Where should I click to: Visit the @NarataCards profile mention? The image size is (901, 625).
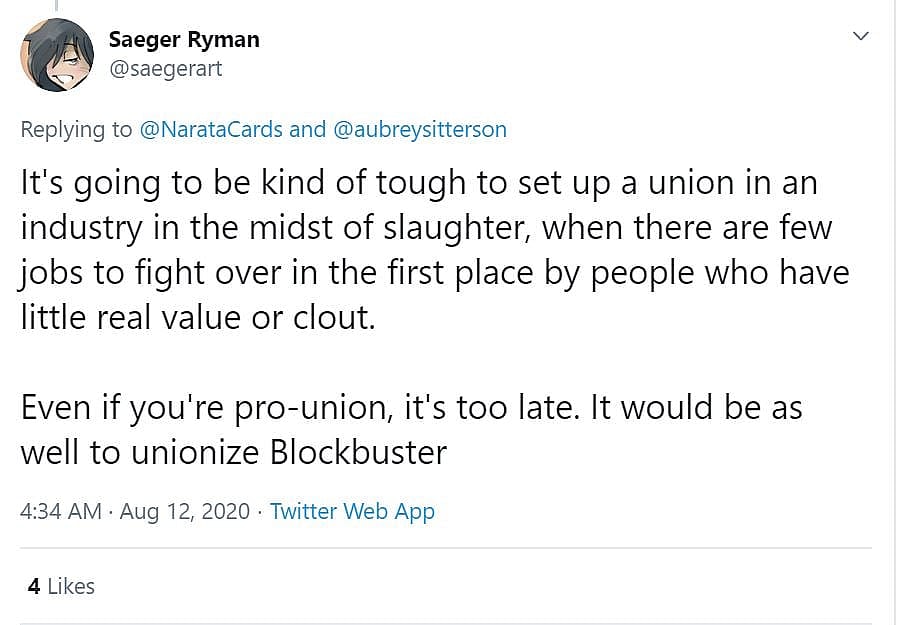pos(211,129)
